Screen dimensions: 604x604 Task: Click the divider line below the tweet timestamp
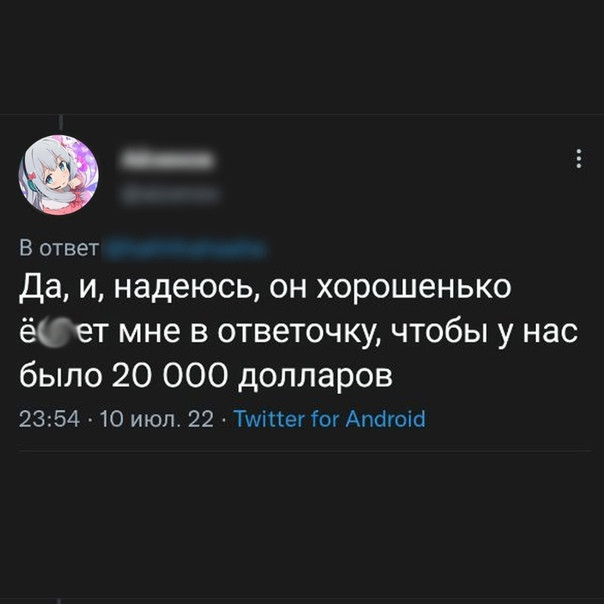pos(305,450)
